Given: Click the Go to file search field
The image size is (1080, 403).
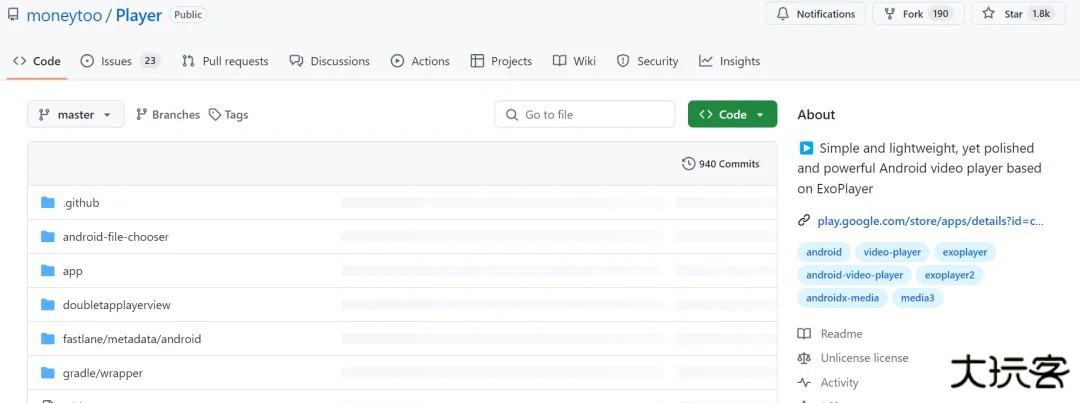Looking at the screenshot, I should tap(585, 114).
